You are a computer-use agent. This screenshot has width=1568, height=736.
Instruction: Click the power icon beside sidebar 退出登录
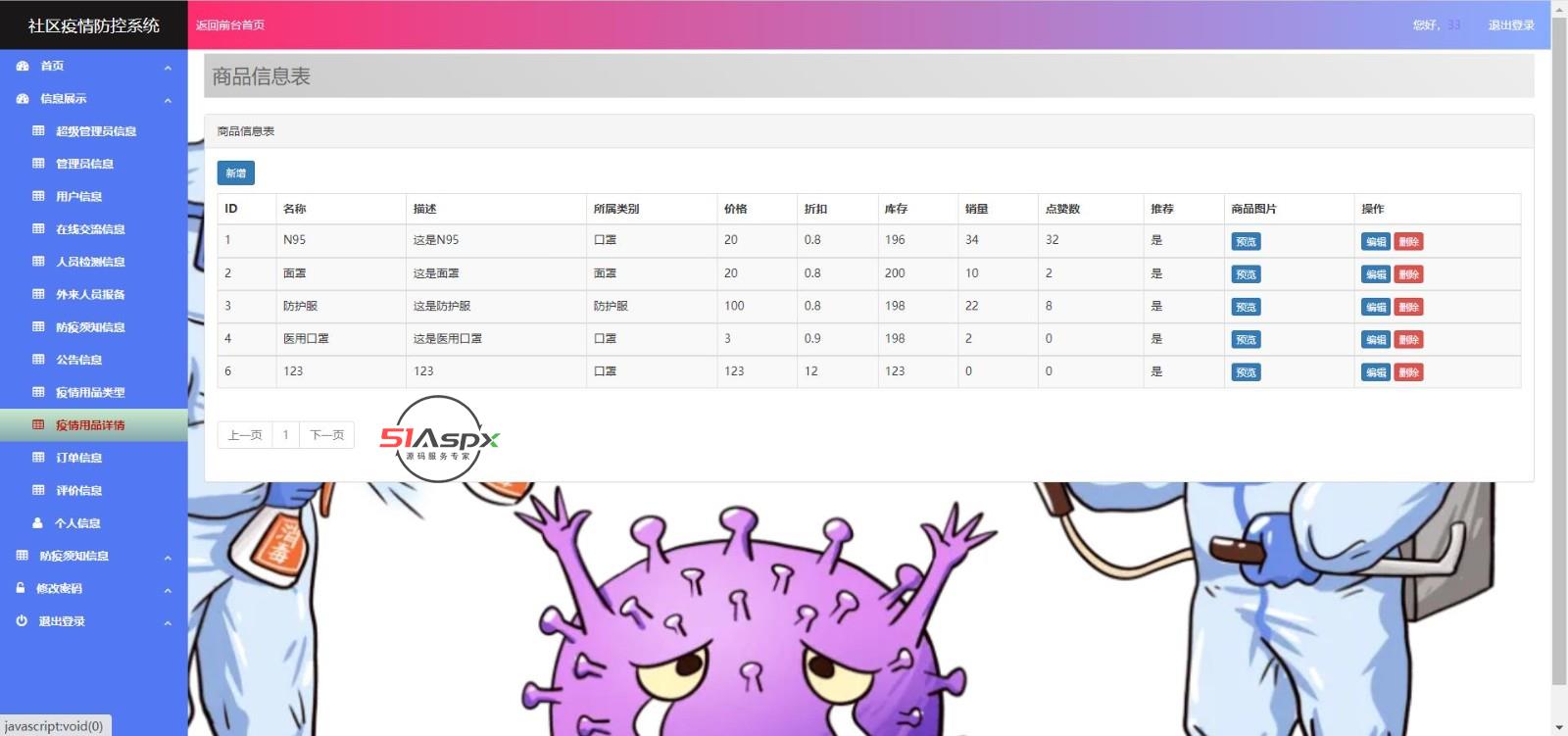click(22, 621)
